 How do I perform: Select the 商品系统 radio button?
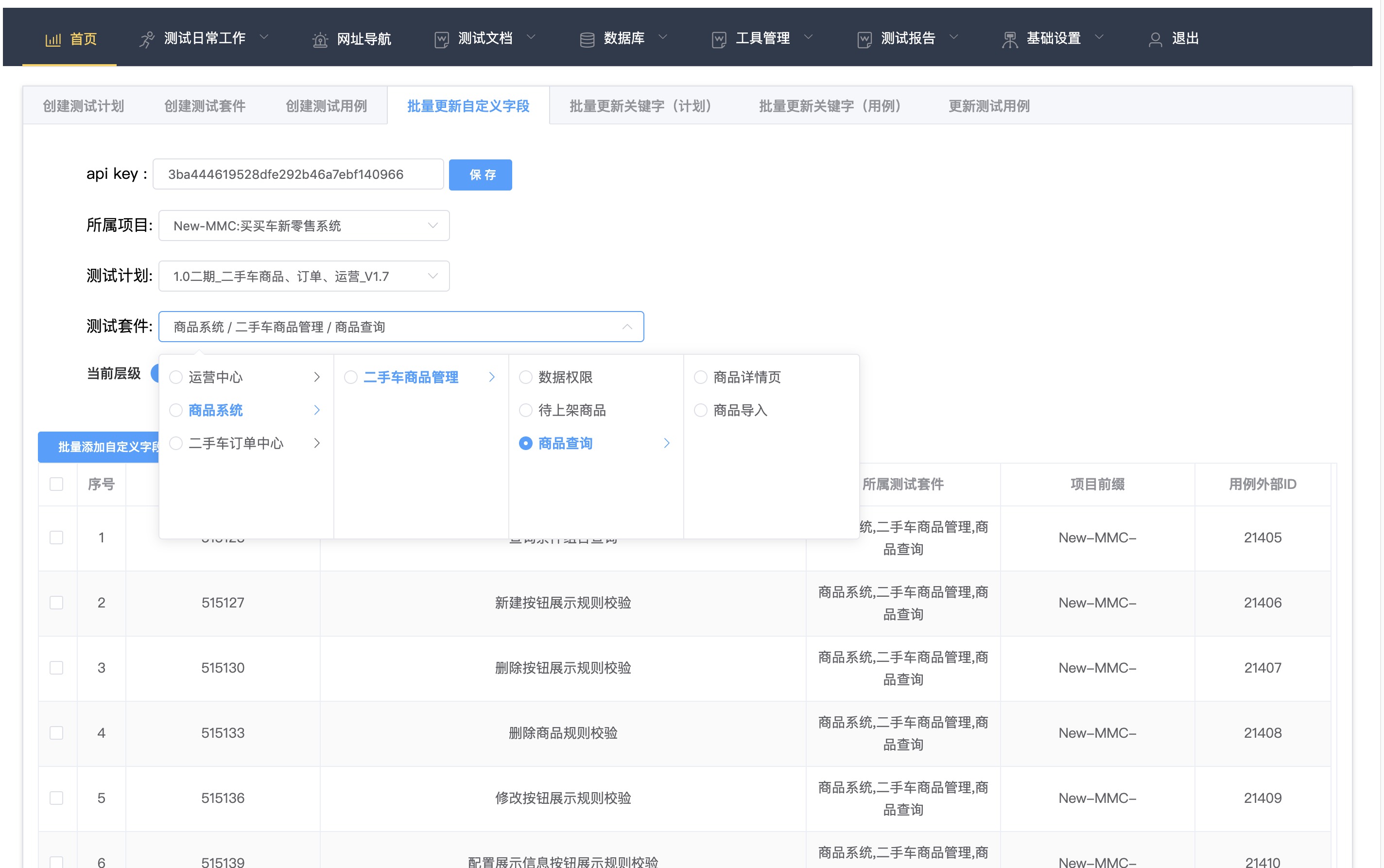(176, 410)
